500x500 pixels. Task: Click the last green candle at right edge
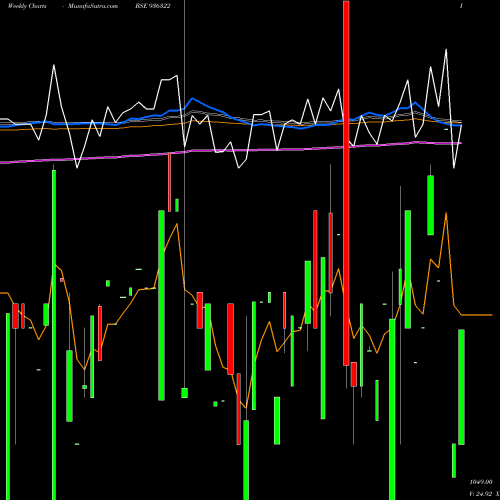pos(461,387)
